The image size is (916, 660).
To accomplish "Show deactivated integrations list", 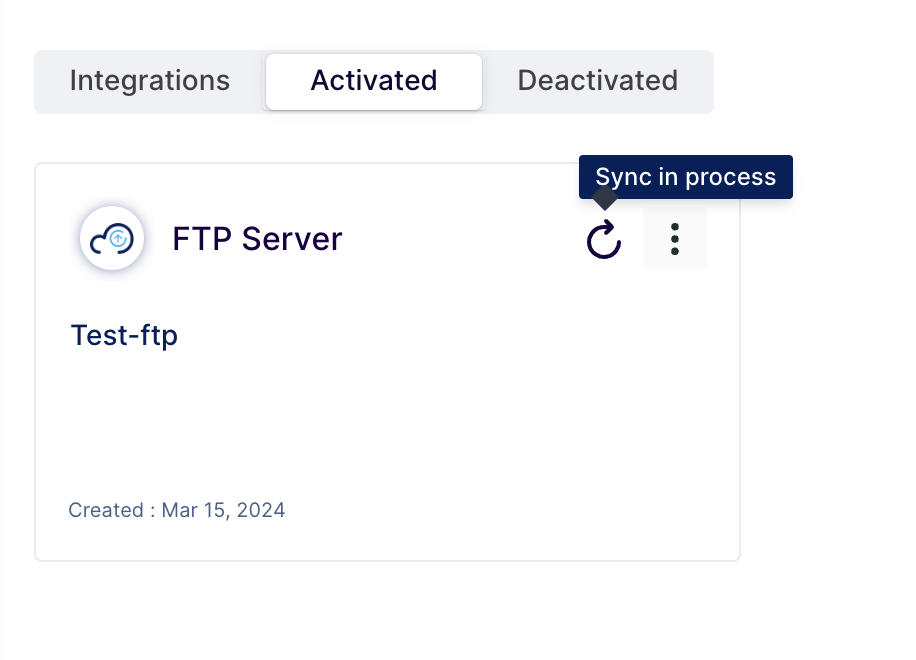I will coord(598,81).
